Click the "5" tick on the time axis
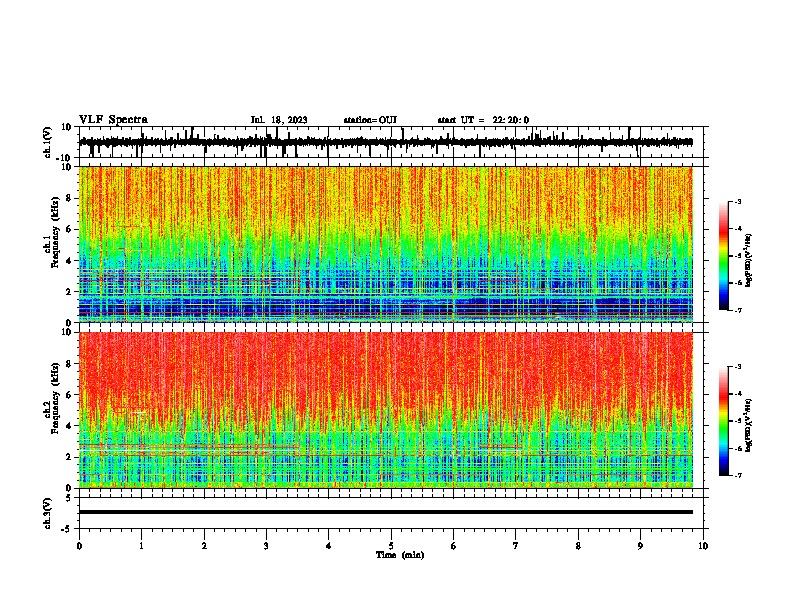 tap(391, 546)
